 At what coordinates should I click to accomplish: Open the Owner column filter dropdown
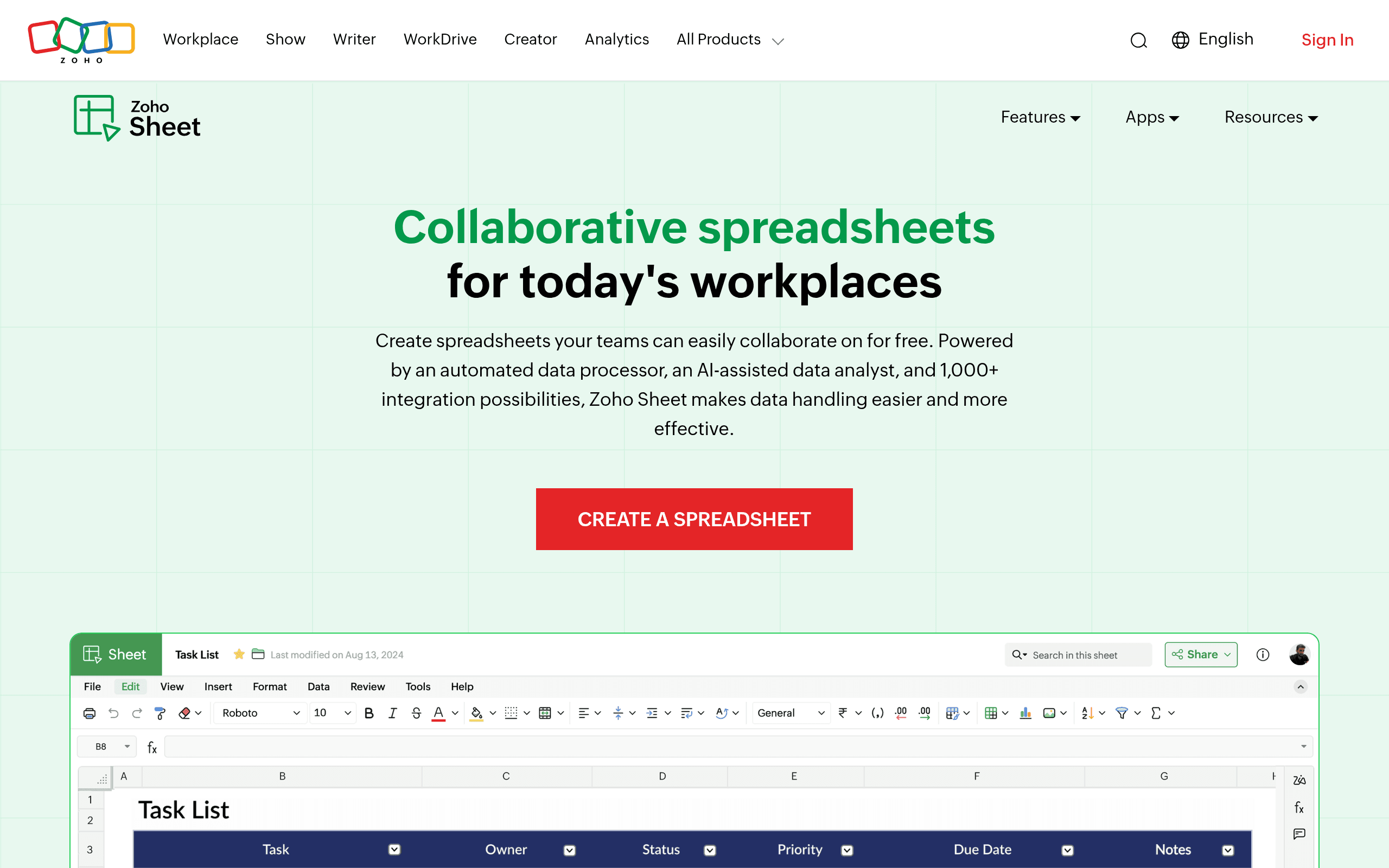[569, 850]
